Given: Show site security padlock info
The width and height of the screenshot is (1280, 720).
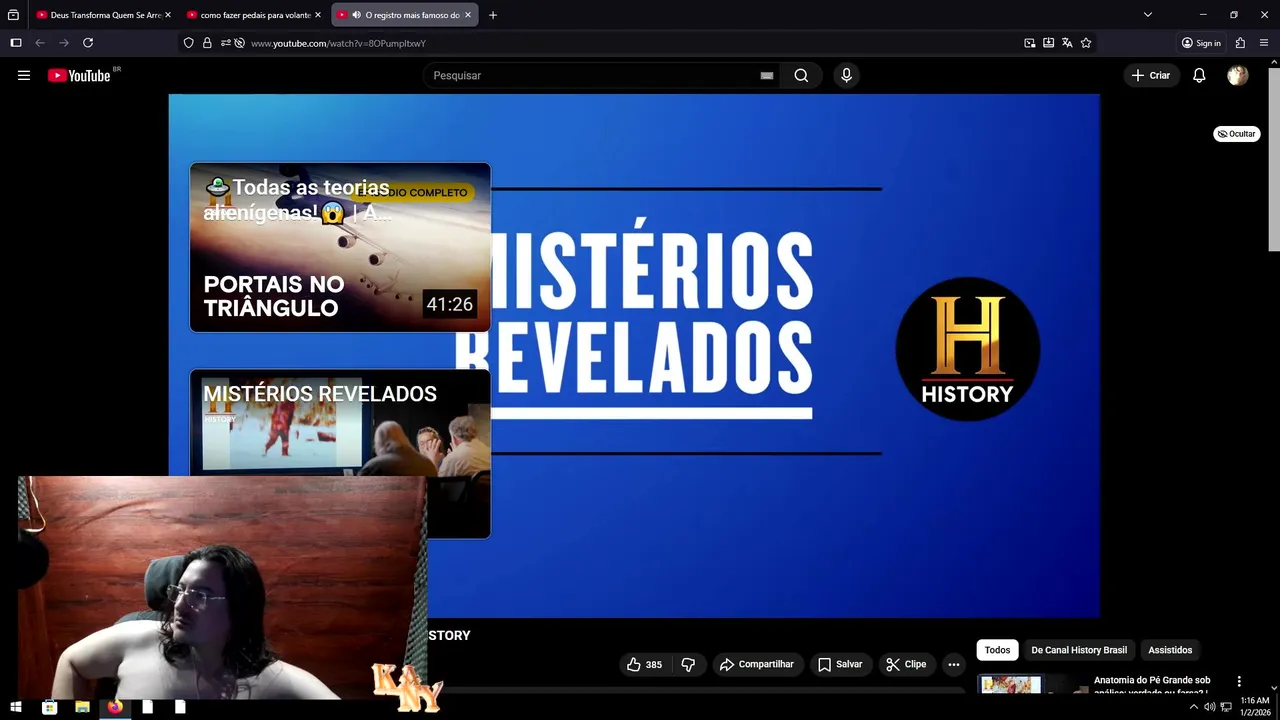Looking at the screenshot, I should pos(207,43).
